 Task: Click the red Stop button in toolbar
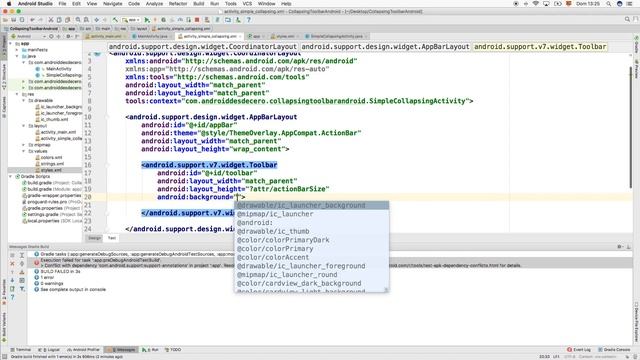click(197, 20)
